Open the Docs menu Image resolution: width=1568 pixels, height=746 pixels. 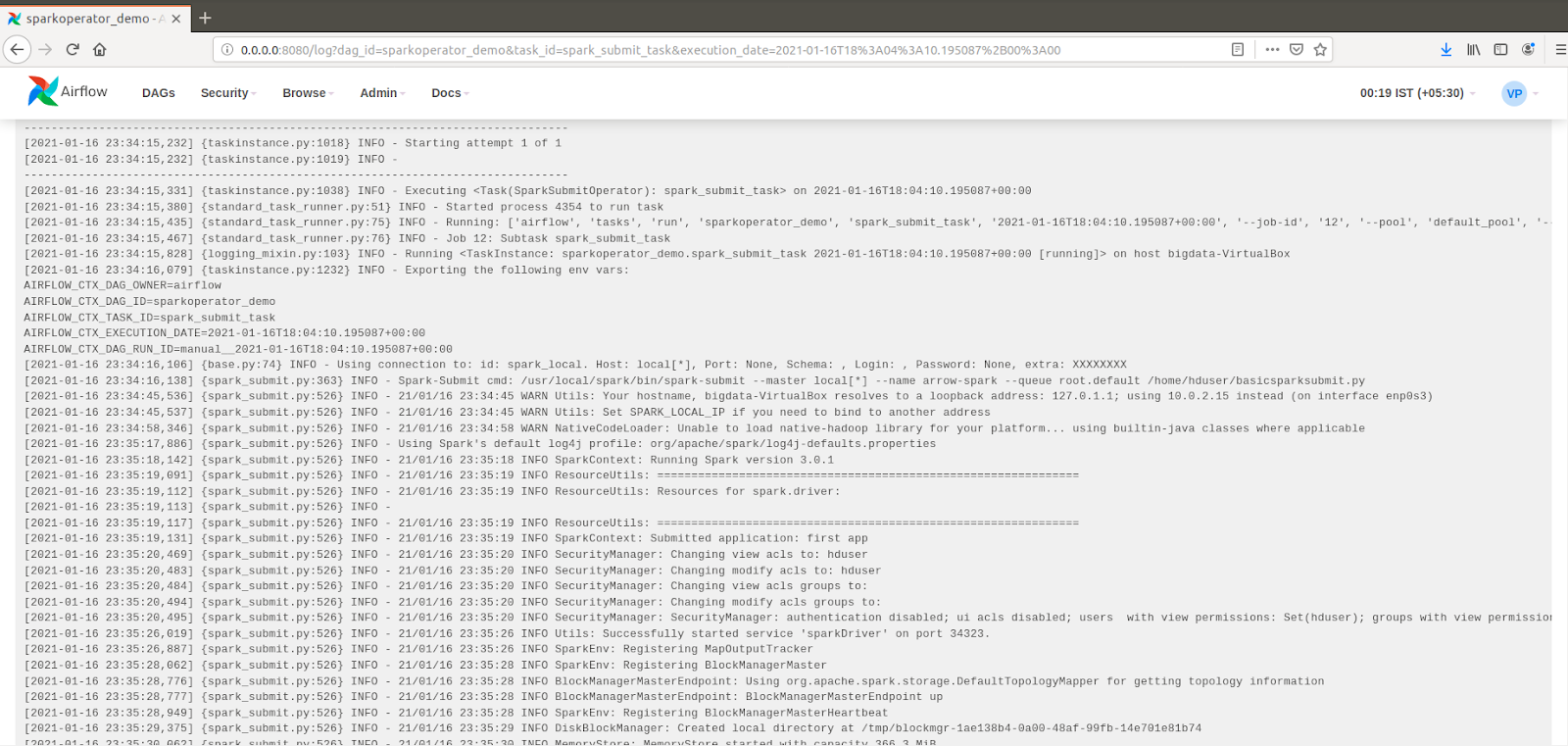pyautogui.click(x=450, y=93)
